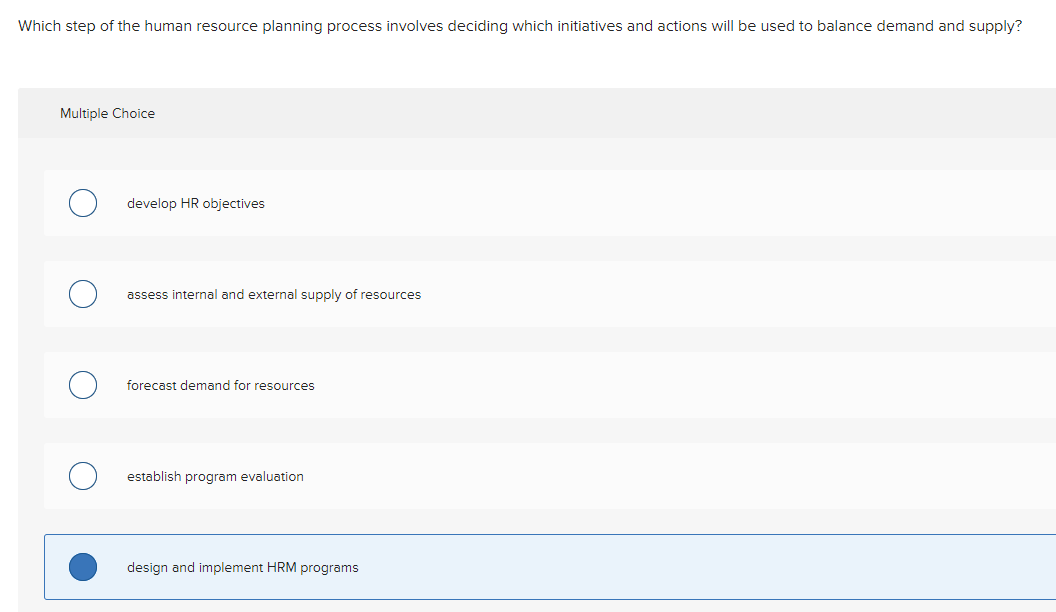The width and height of the screenshot is (1056, 612).
Task: Click the third answer option row
Action: [x=500, y=385]
